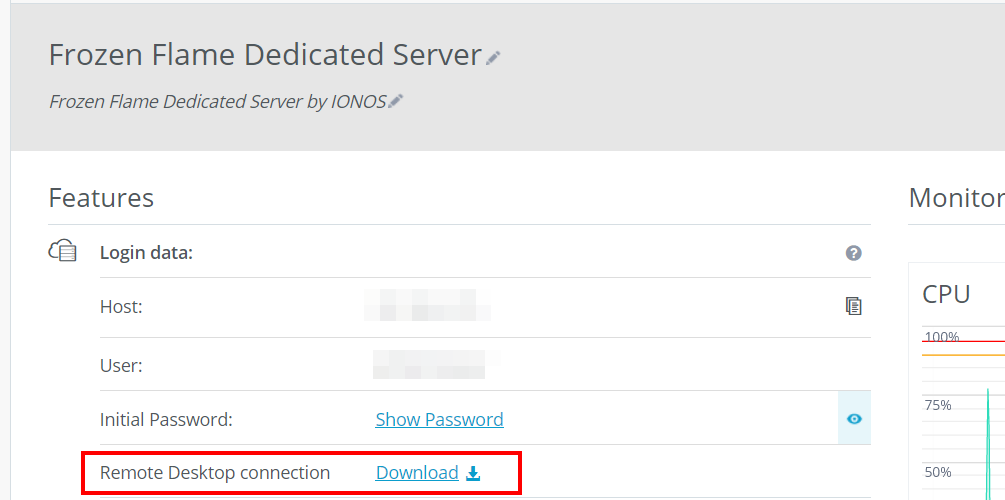Image resolution: width=1005 pixels, height=500 pixels.
Task: Edit the server description via its pencil icon
Action: tap(396, 101)
